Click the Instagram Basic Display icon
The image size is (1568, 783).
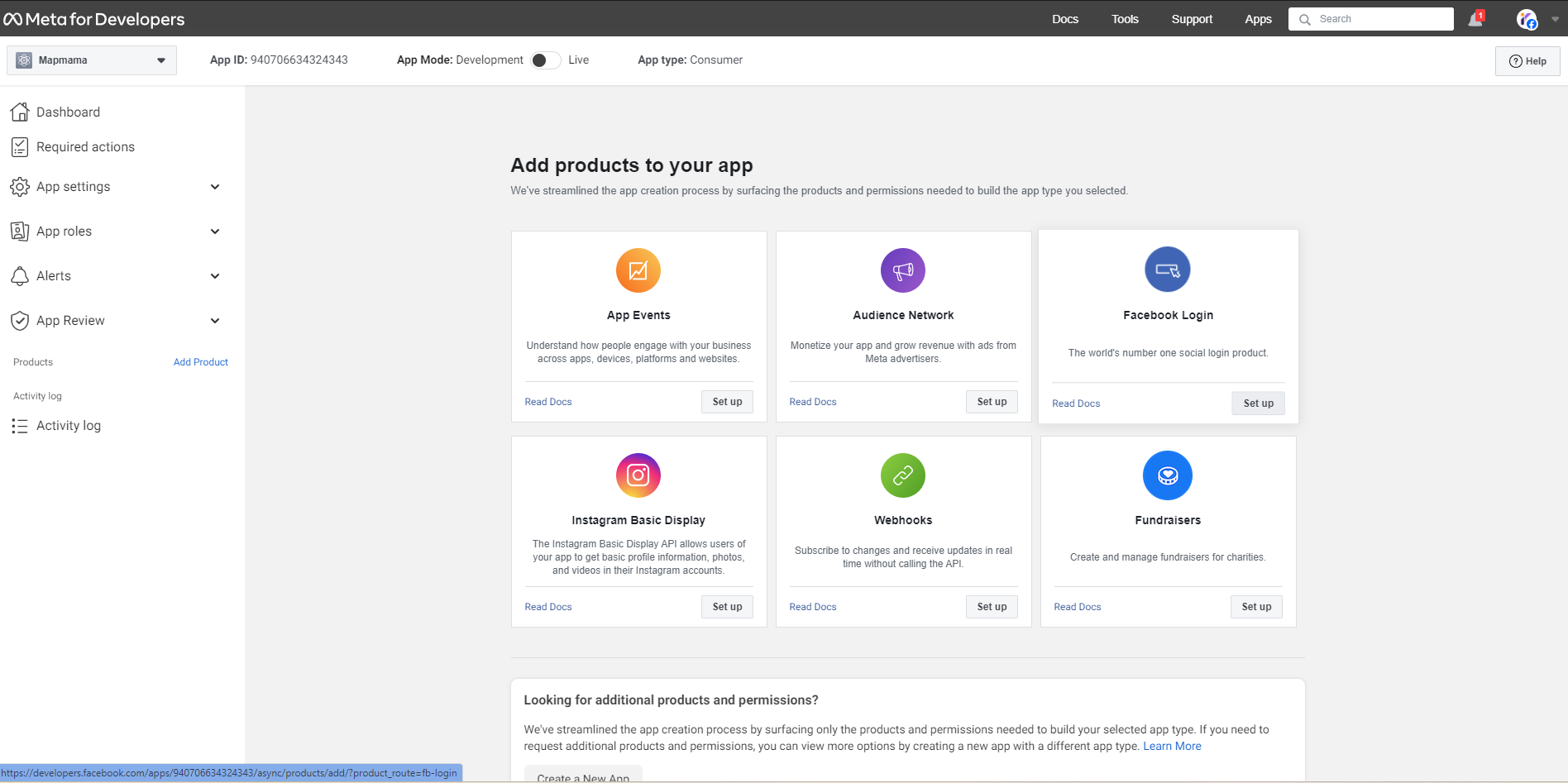pyautogui.click(x=638, y=475)
